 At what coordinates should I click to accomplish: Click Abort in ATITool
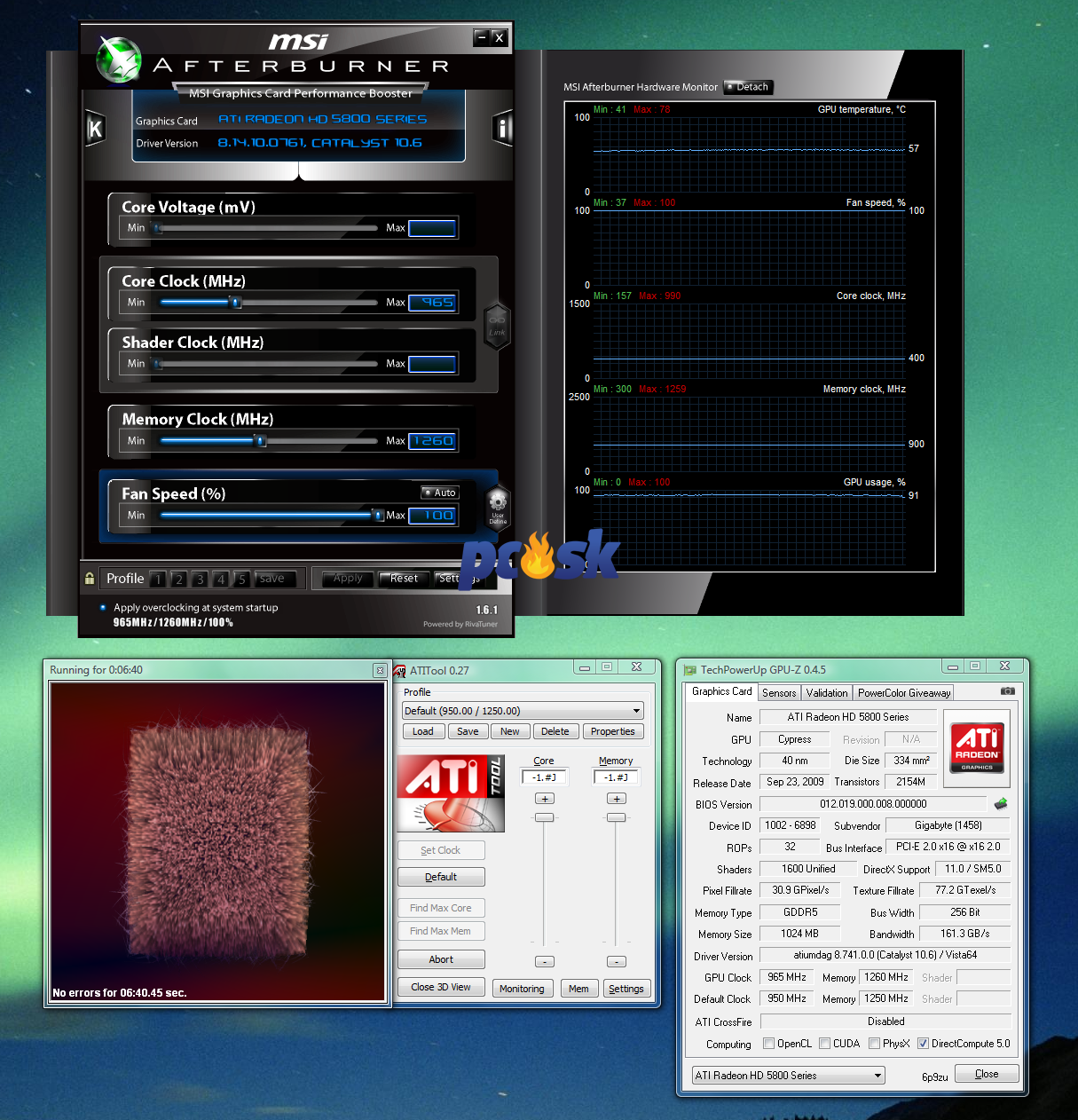(441, 959)
